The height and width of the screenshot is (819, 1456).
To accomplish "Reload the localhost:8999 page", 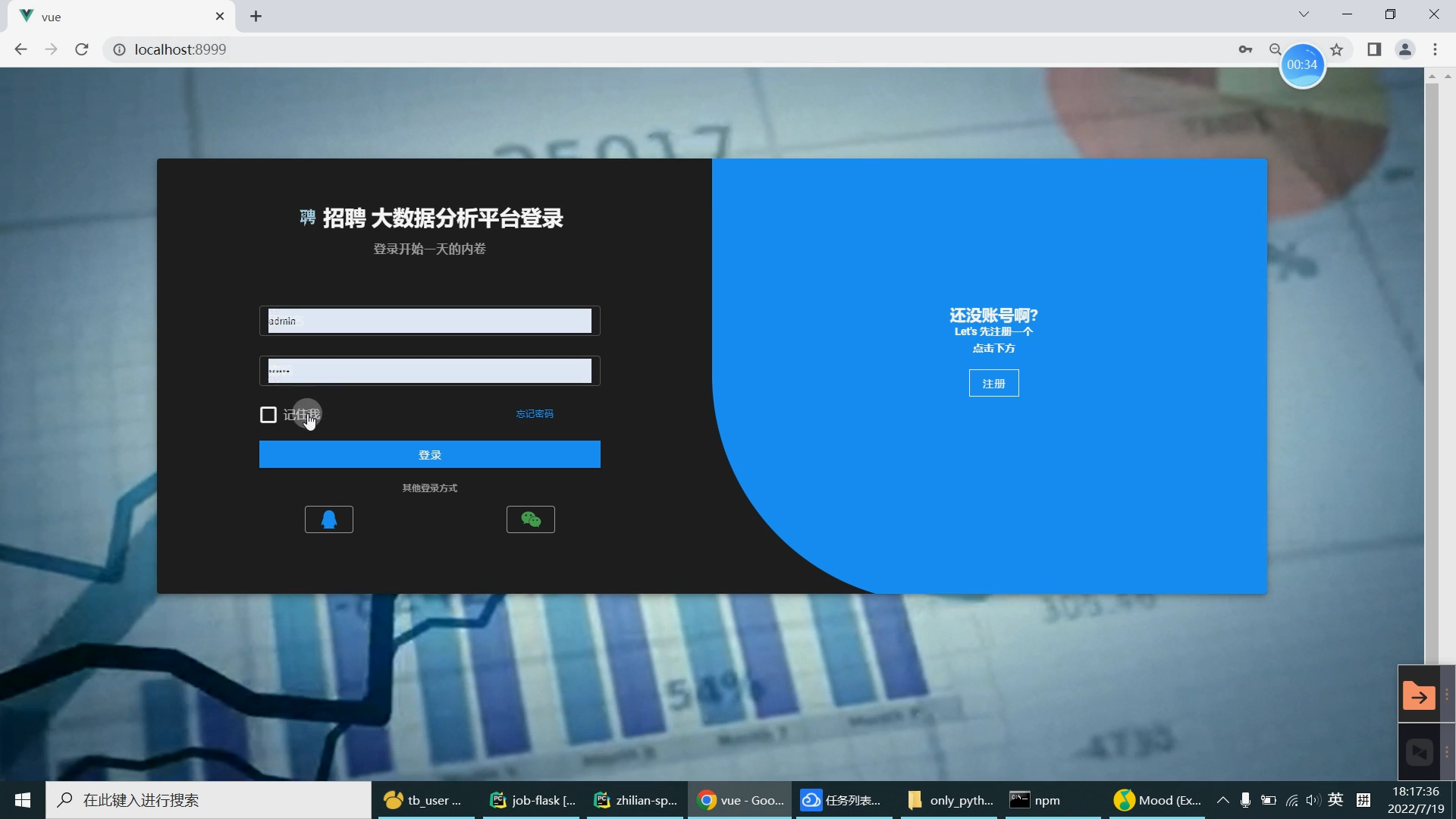I will pyautogui.click(x=81, y=49).
